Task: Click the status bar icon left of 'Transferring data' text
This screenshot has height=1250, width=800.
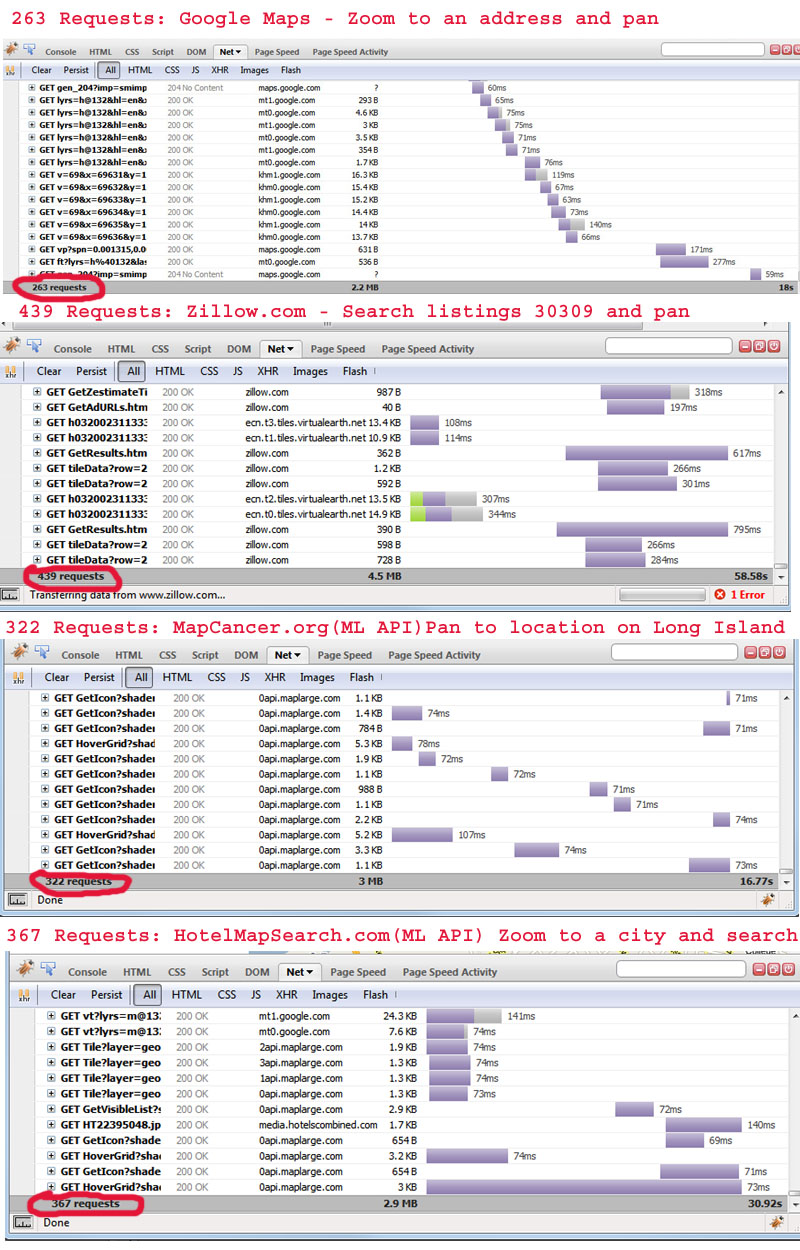Action: [11, 594]
